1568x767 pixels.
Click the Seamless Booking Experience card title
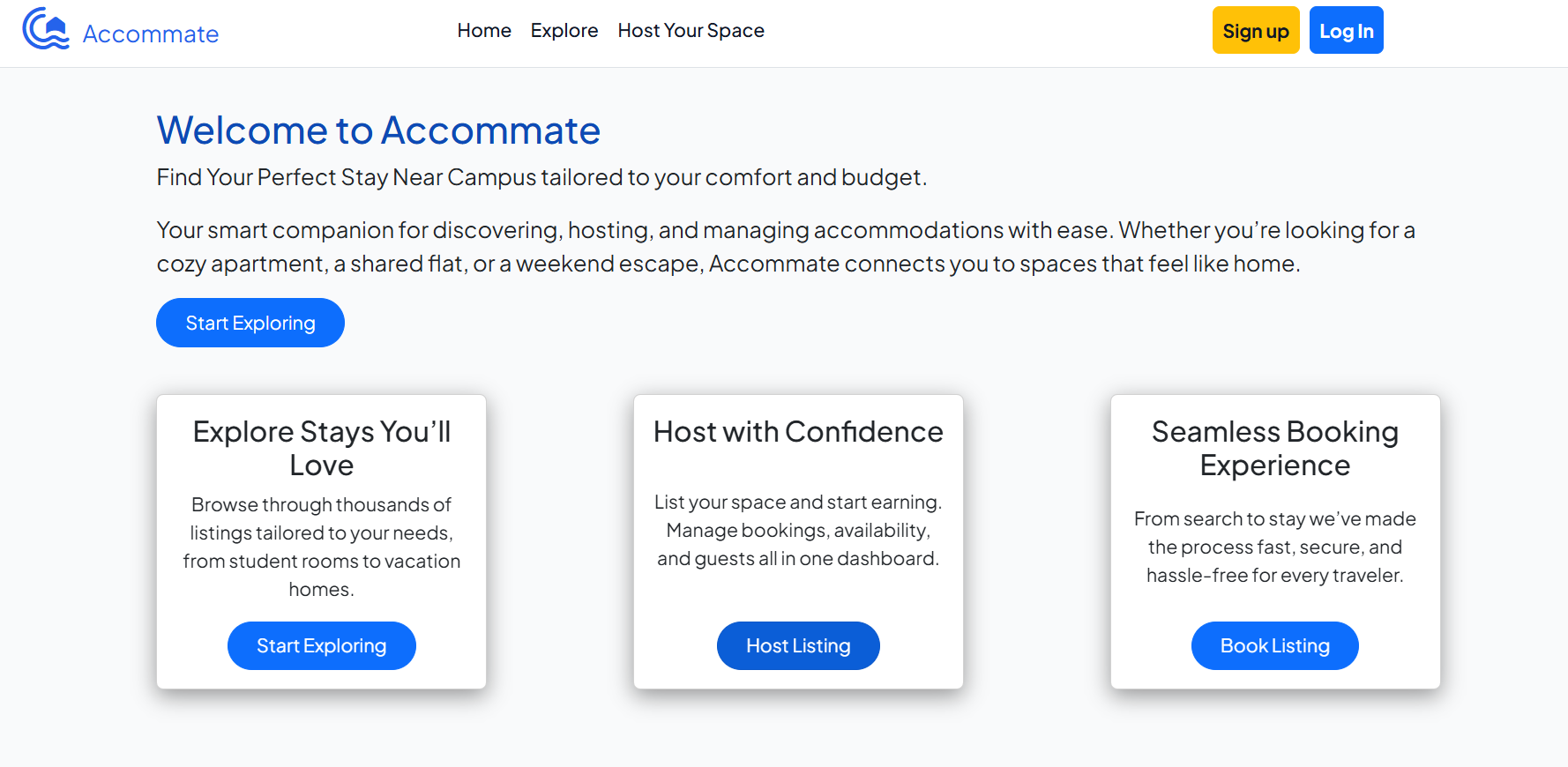(1274, 448)
